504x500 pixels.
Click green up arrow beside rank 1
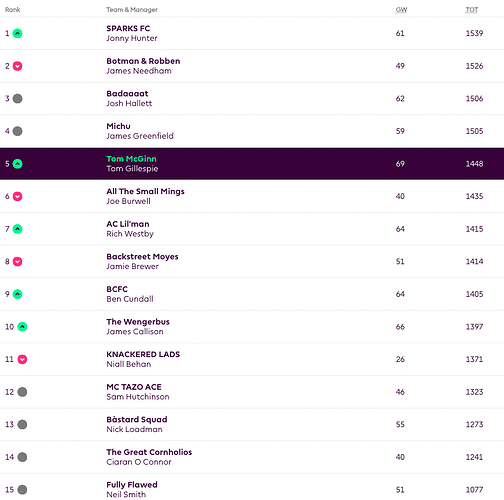17,33
